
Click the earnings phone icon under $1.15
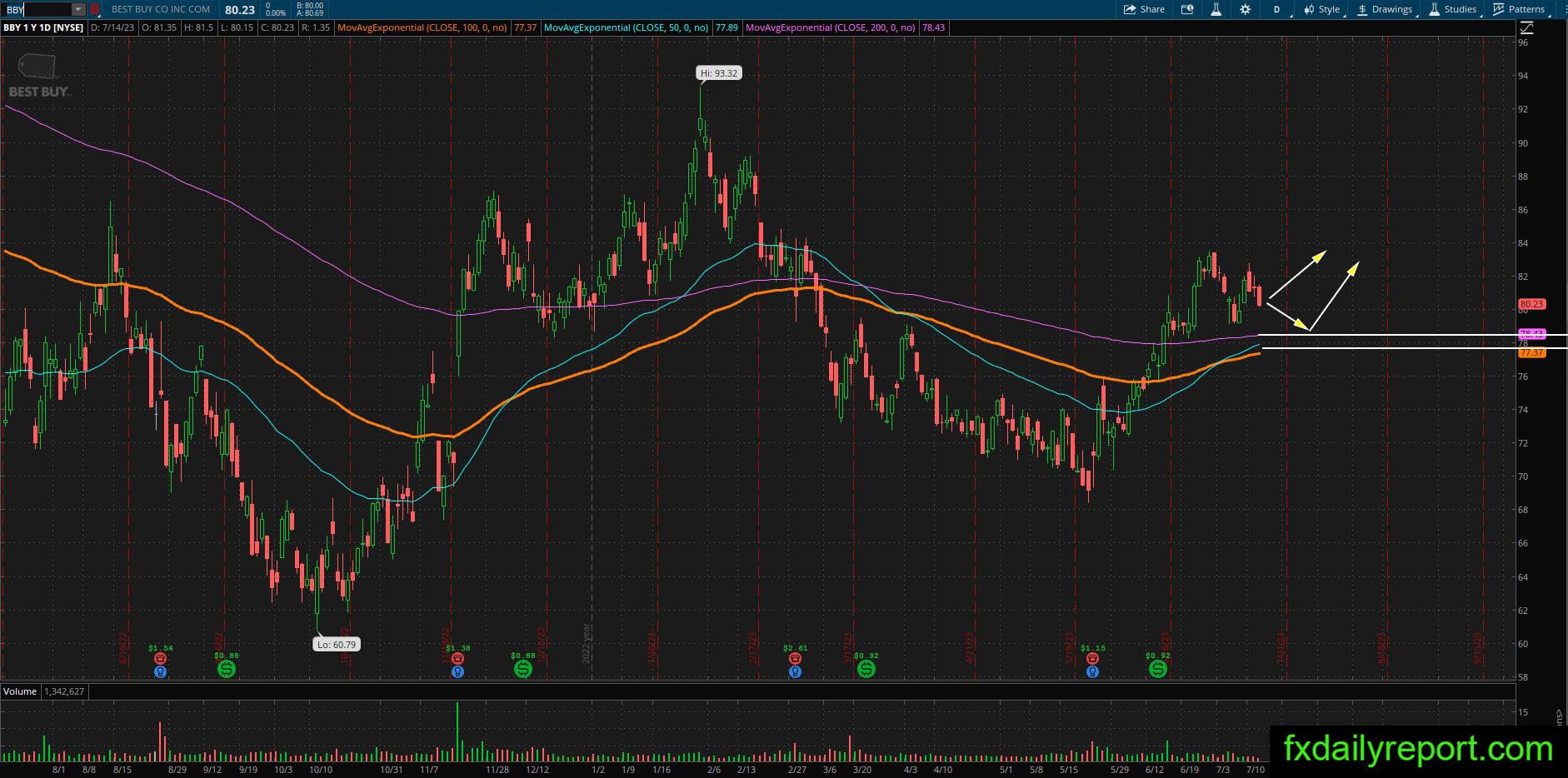tap(1092, 659)
